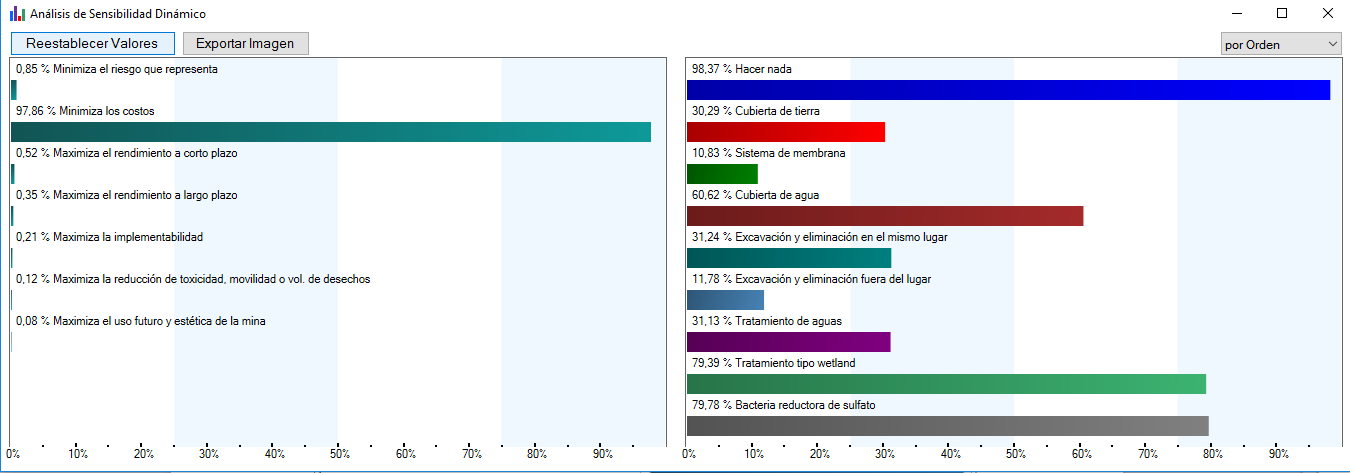Click the 'Maximiza la implementabilidad' bar

point(12,258)
